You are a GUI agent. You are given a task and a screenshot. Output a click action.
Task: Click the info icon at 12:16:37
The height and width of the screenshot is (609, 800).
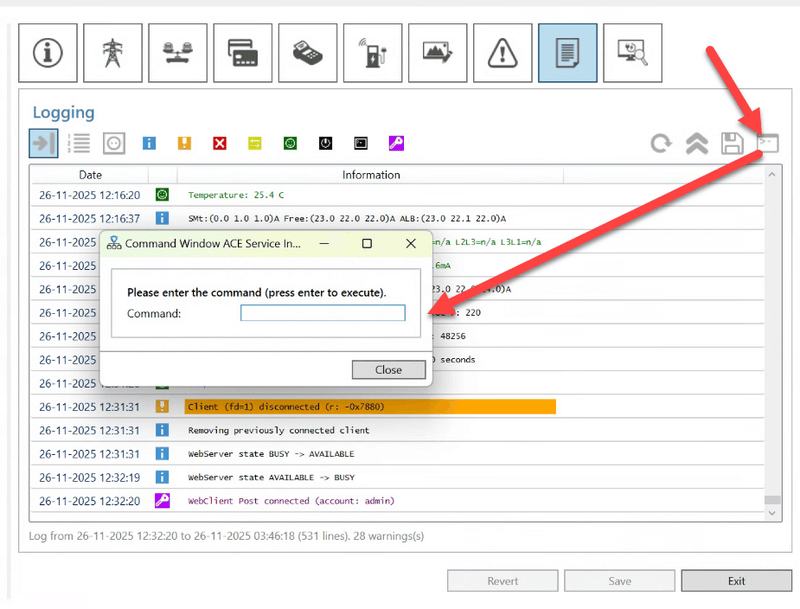[162, 218]
